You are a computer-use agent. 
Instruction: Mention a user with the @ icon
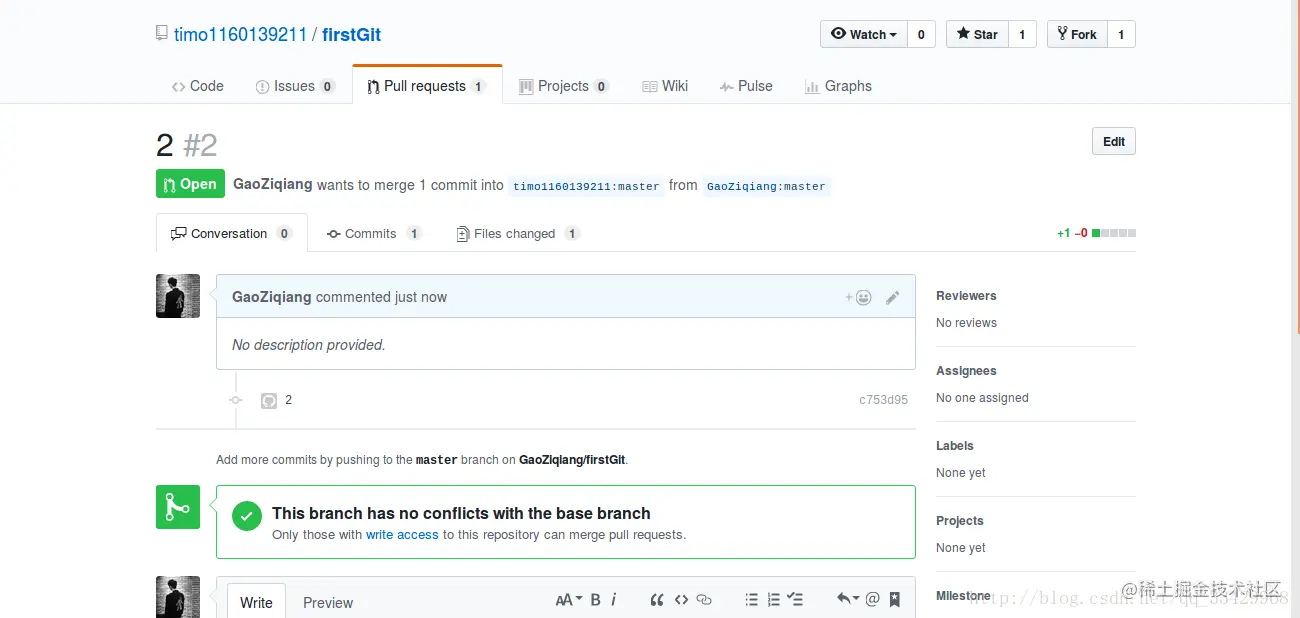(x=872, y=600)
